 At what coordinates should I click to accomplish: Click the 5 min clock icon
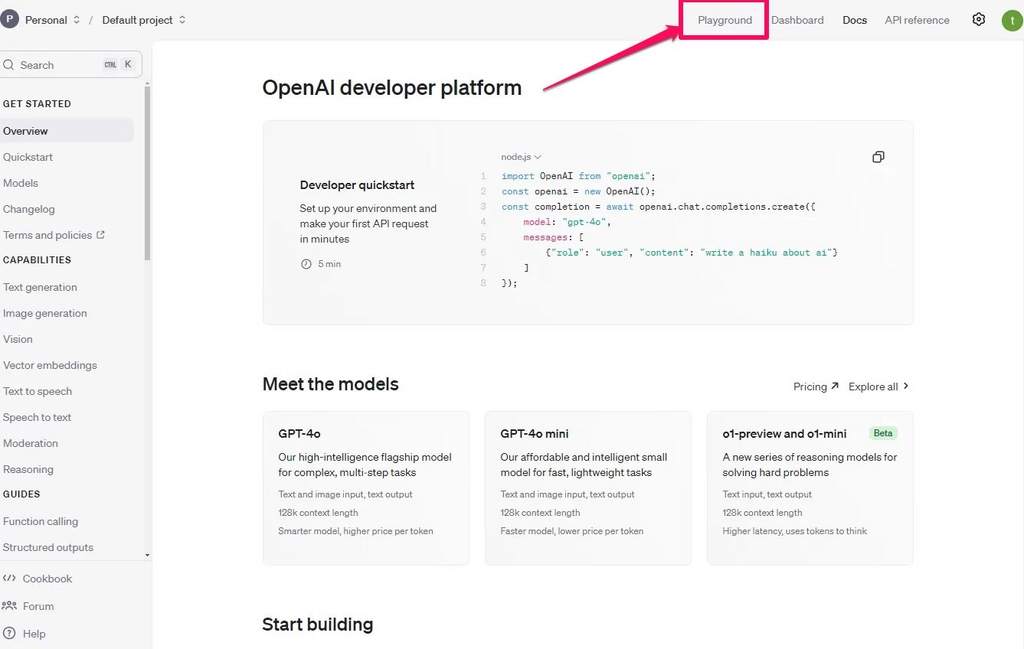pos(306,264)
